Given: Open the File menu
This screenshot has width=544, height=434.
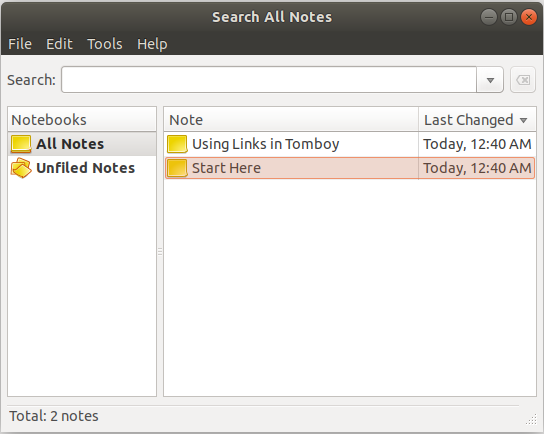Looking at the screenshot, I should point(20,44).
